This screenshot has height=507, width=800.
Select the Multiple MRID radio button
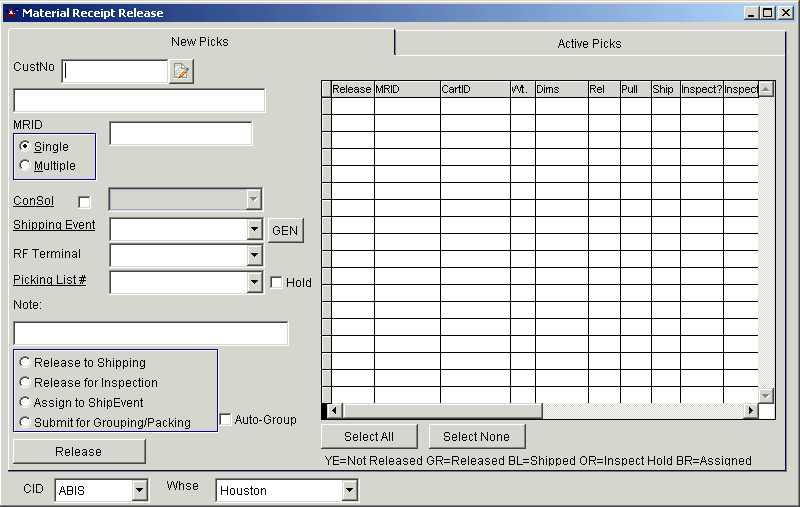point(25,165)
